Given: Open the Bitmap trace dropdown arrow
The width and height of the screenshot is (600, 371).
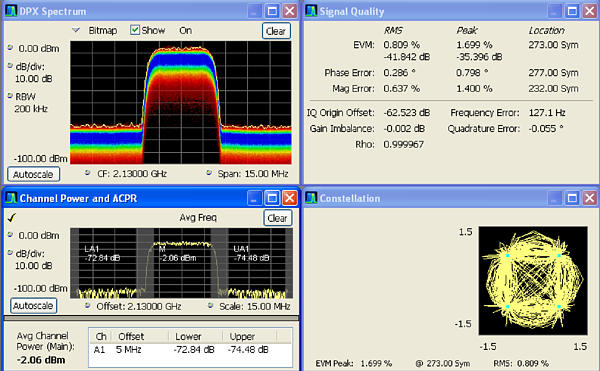Looking at the screenshot, I should point(76,30).
